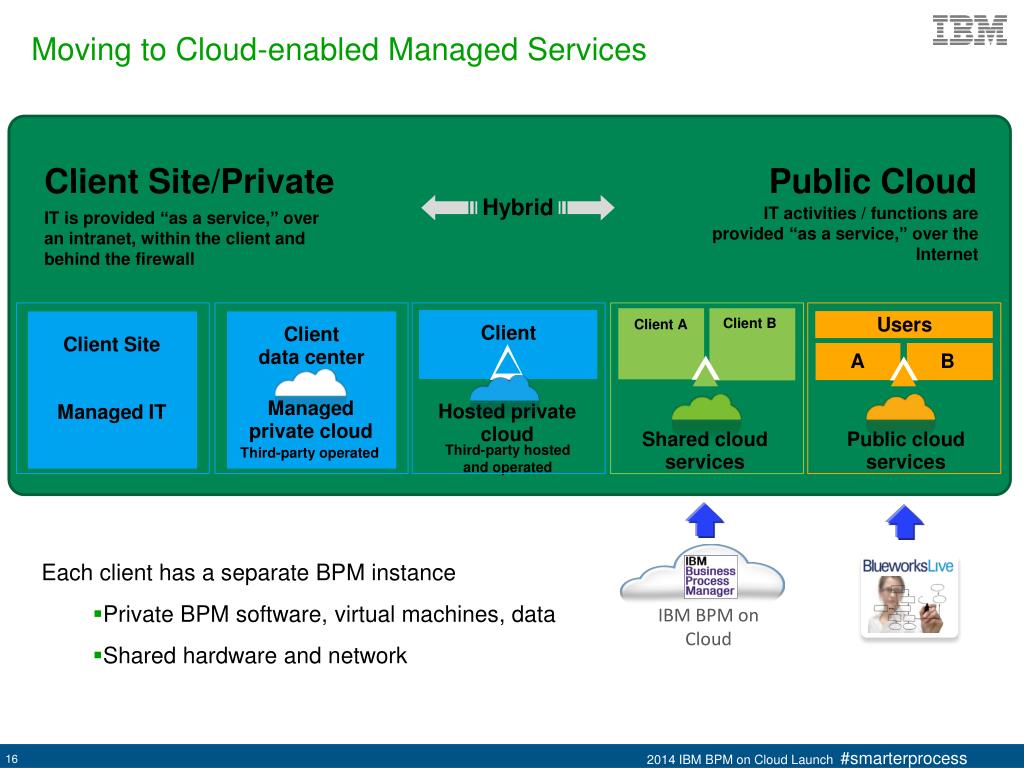Click the triangle between Client A and Client B
Screen dimensions: 1024x768
click(705, 371)
